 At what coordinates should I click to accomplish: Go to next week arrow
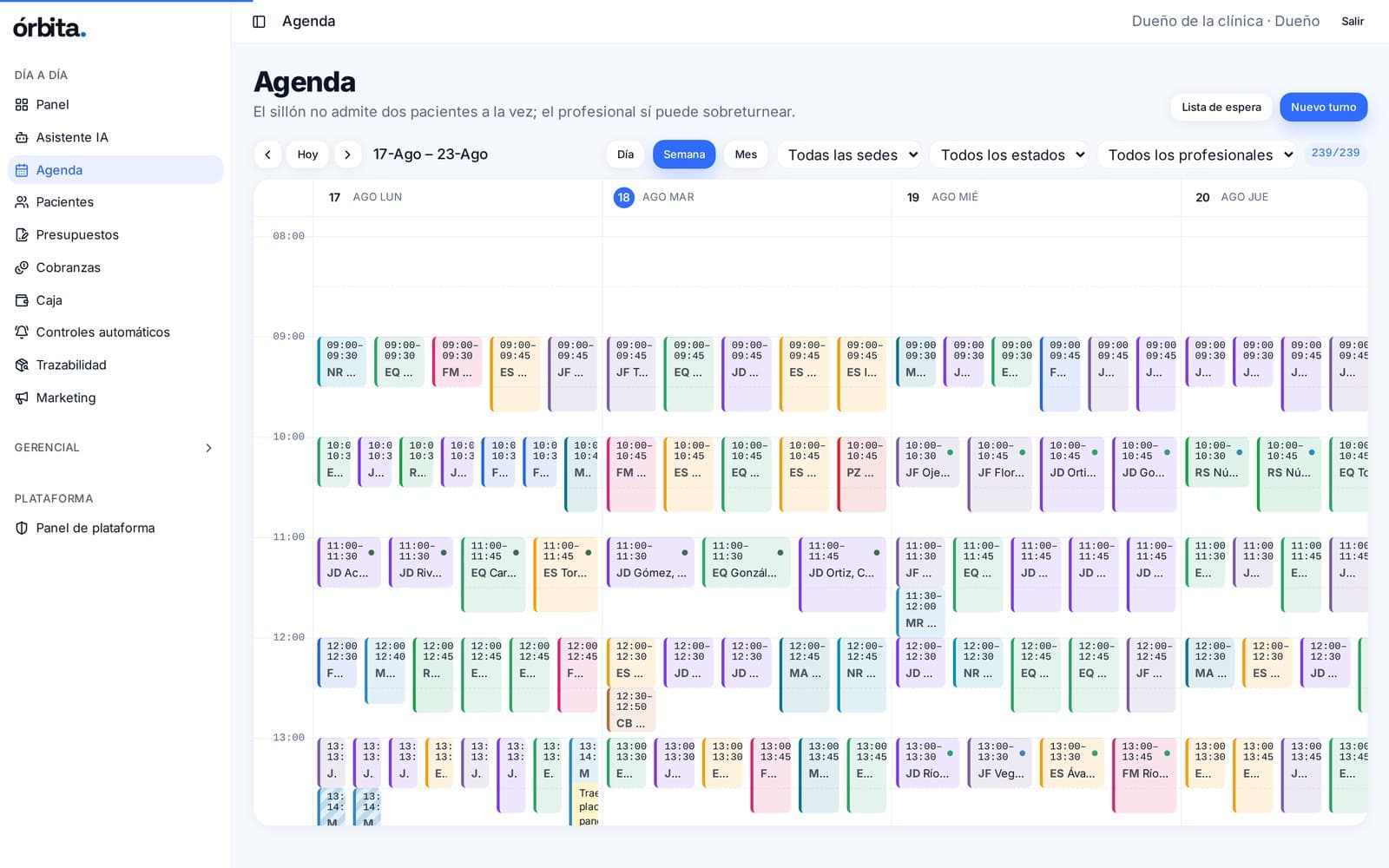[x=348, y=155]
